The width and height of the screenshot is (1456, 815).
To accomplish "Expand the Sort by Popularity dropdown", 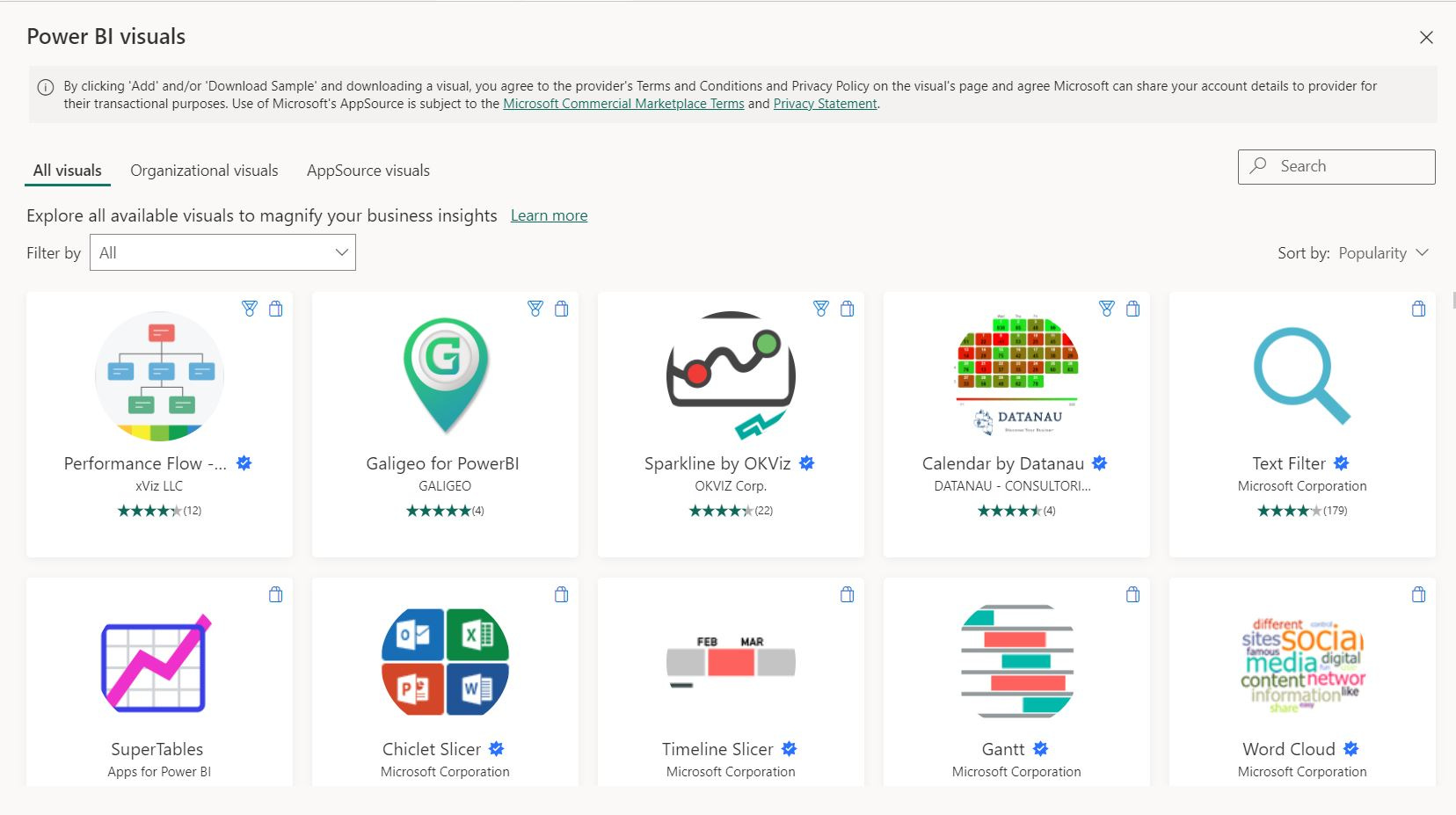I will tap(1384, 253).
